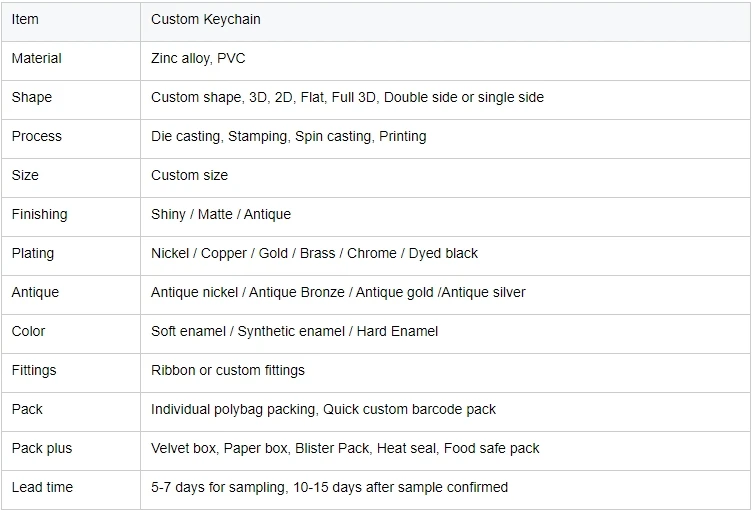The image size is (752, 510).
Task: Select the 'Shape' row label
Action: point(32,98)
